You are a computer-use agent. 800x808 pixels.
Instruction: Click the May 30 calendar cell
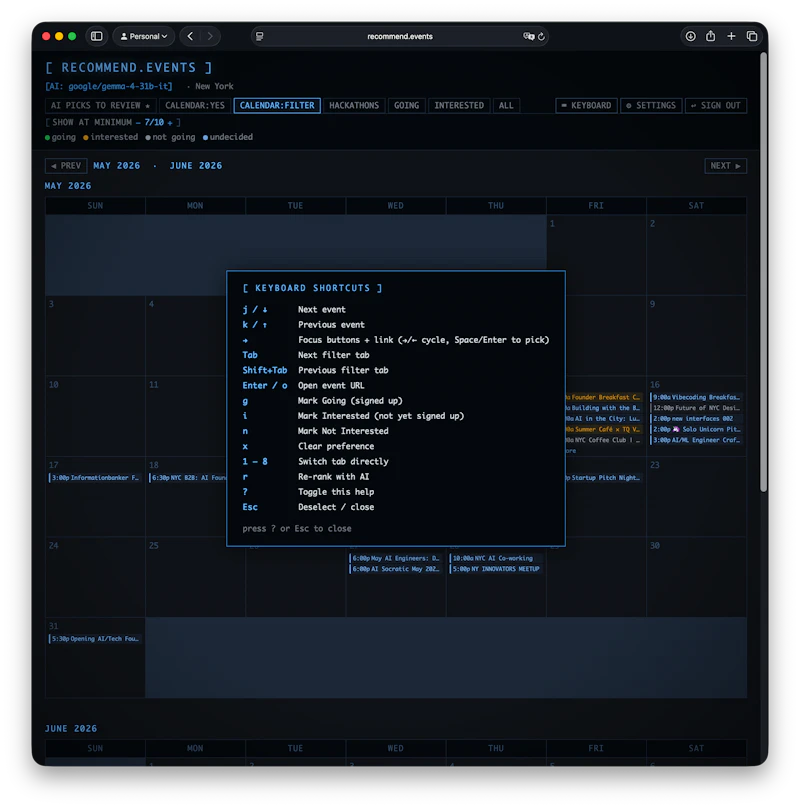click(696, 577)
